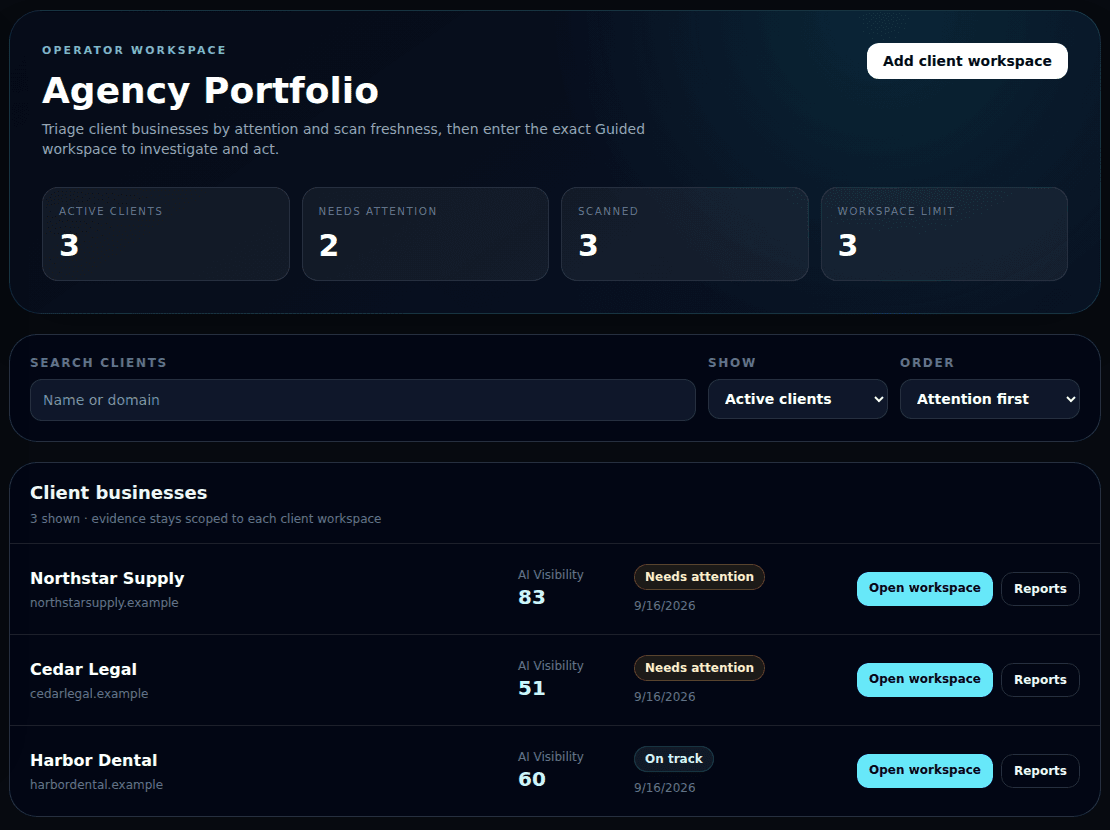The image size is (1110, 830).
Task: Focus the Name or domain search field
Action: pos(362,400)
